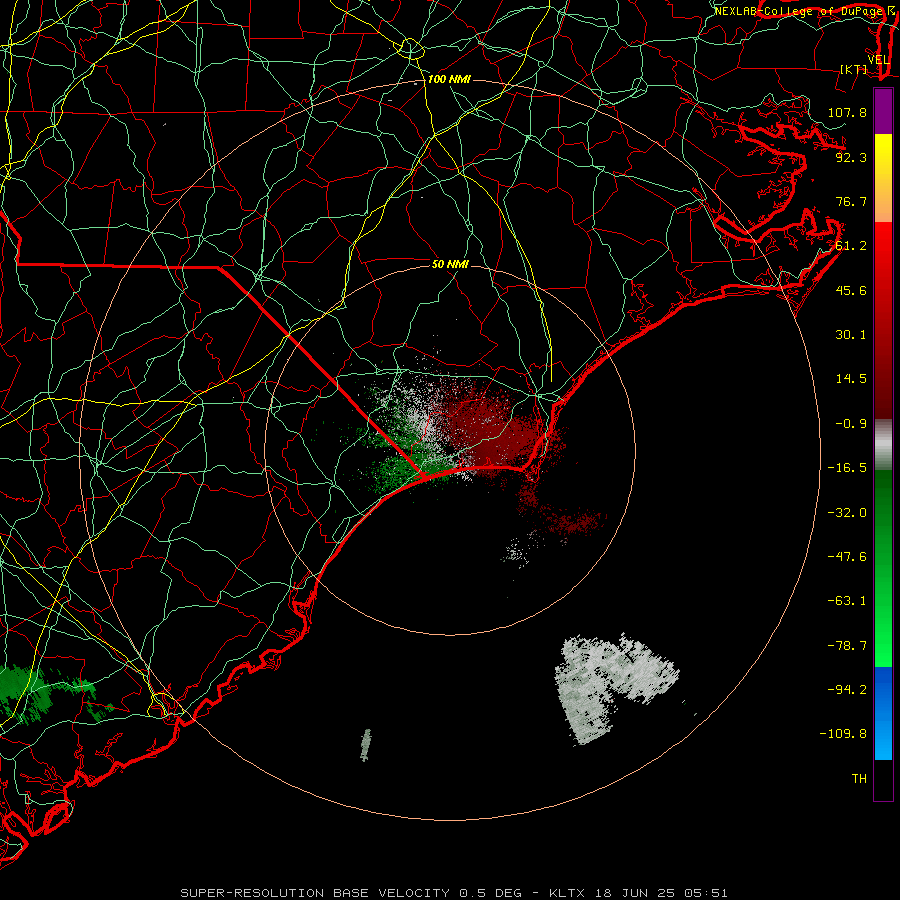Click the 50 NMI range ring label
This screenshot has width=900, height=900.
click(450, 264)
